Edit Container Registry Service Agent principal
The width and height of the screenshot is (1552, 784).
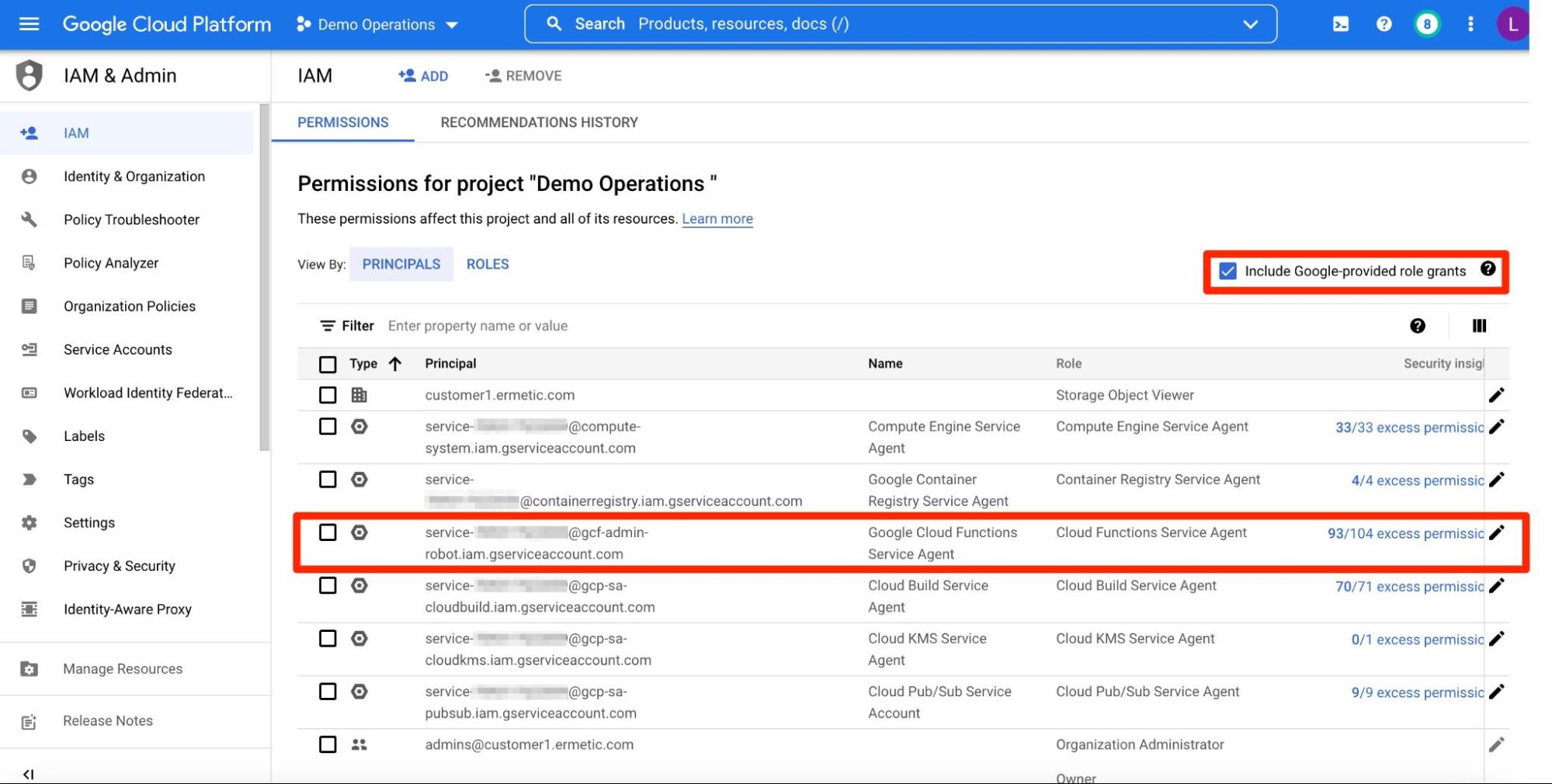(1497, 479)
